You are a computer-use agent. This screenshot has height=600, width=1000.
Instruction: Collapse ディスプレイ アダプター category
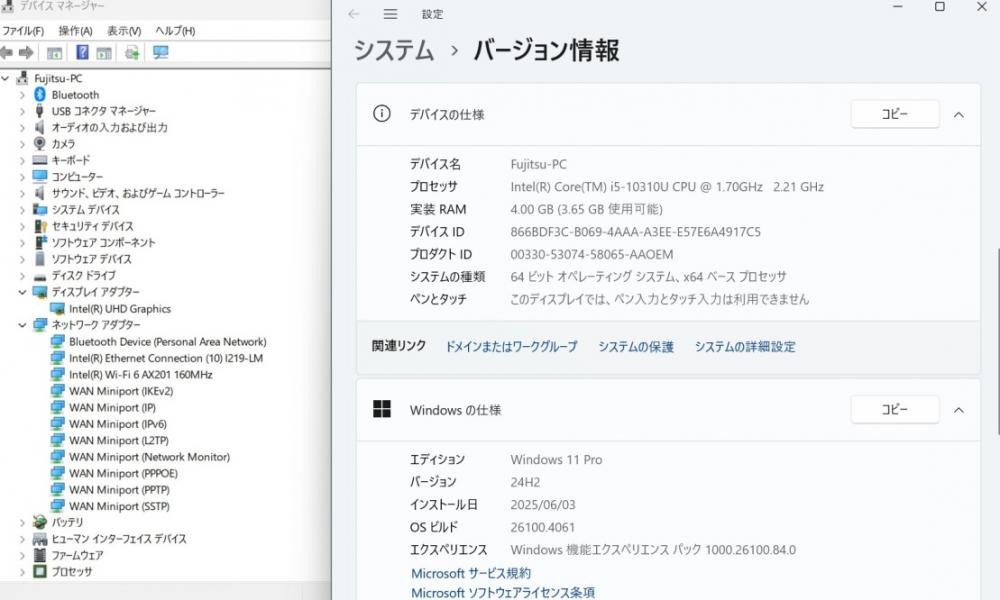click(22, 292)
